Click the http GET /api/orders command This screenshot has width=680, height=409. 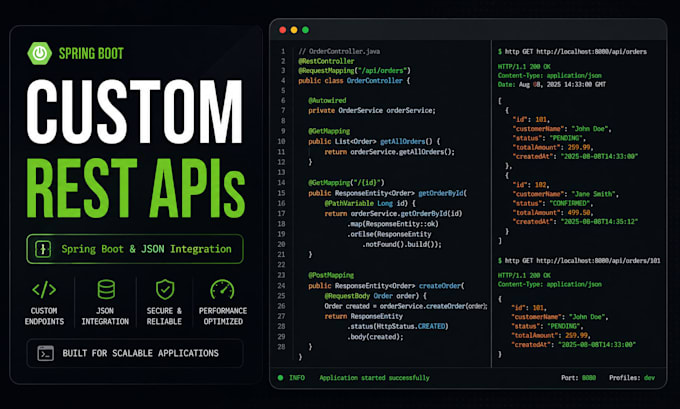[x=572, y=52]
